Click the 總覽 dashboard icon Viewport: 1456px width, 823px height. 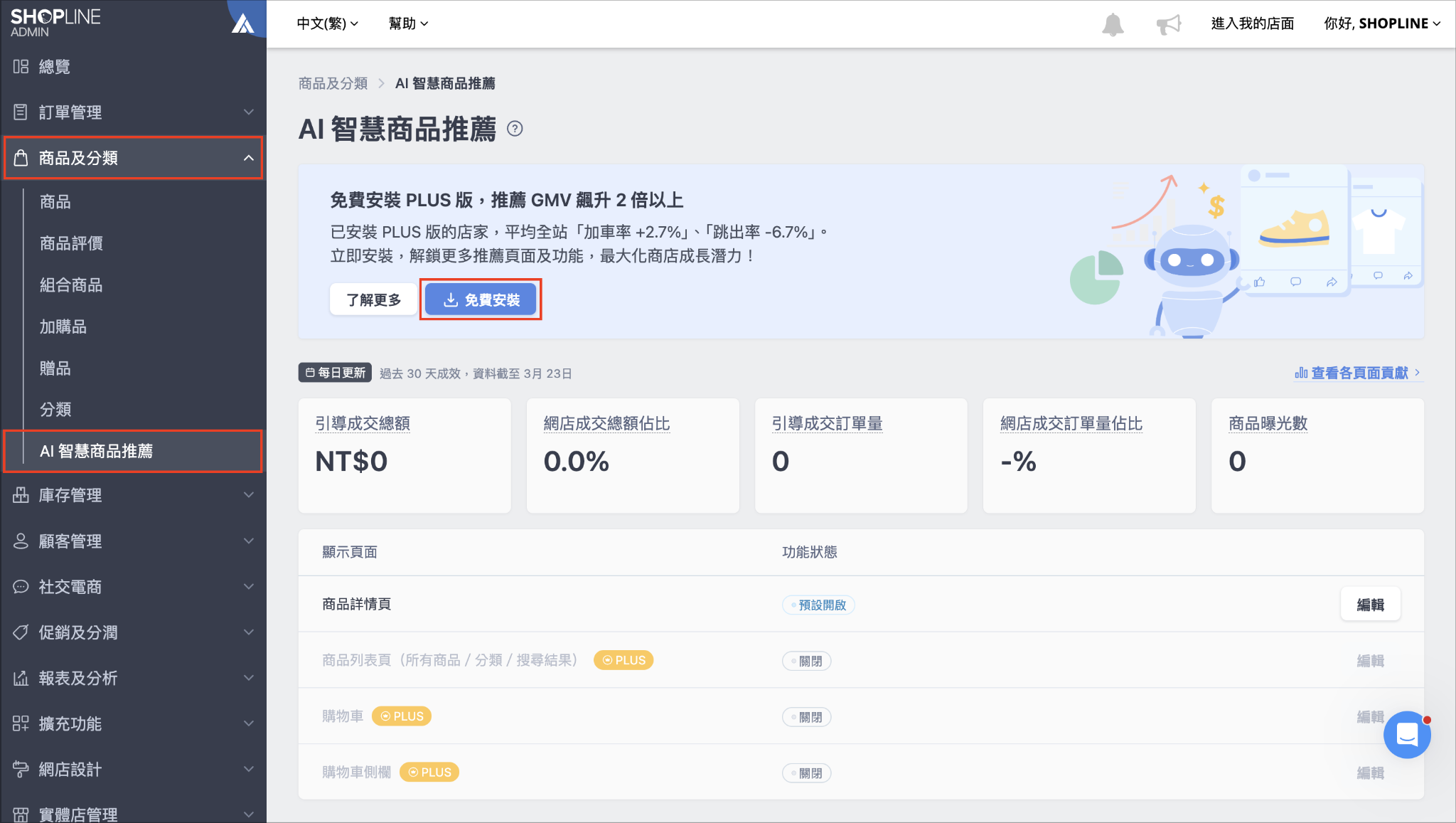[x=21, y=66]
